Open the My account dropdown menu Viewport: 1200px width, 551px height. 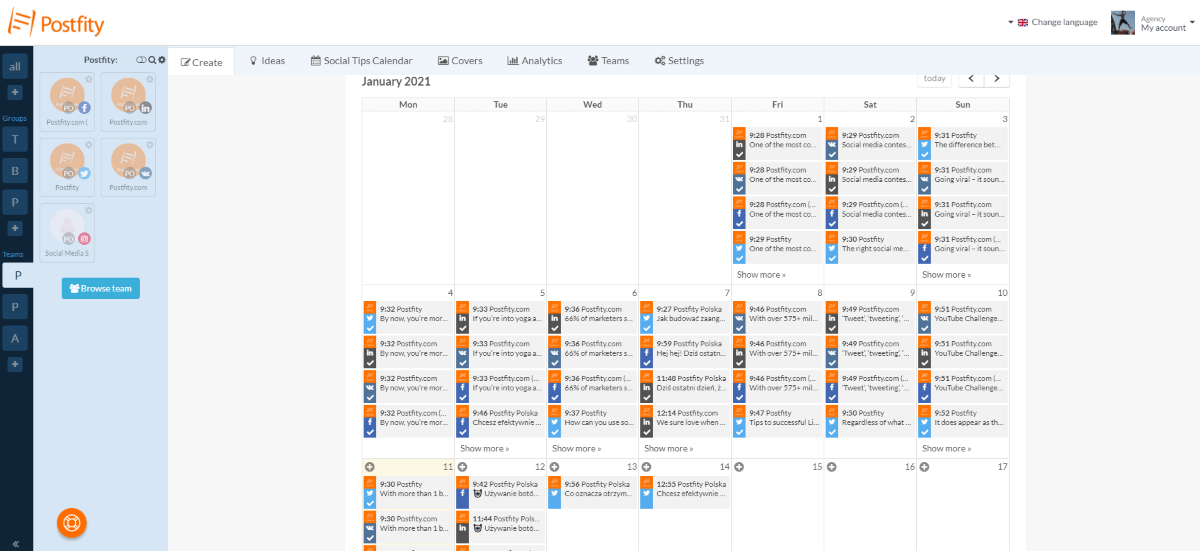click(1167, 23)
